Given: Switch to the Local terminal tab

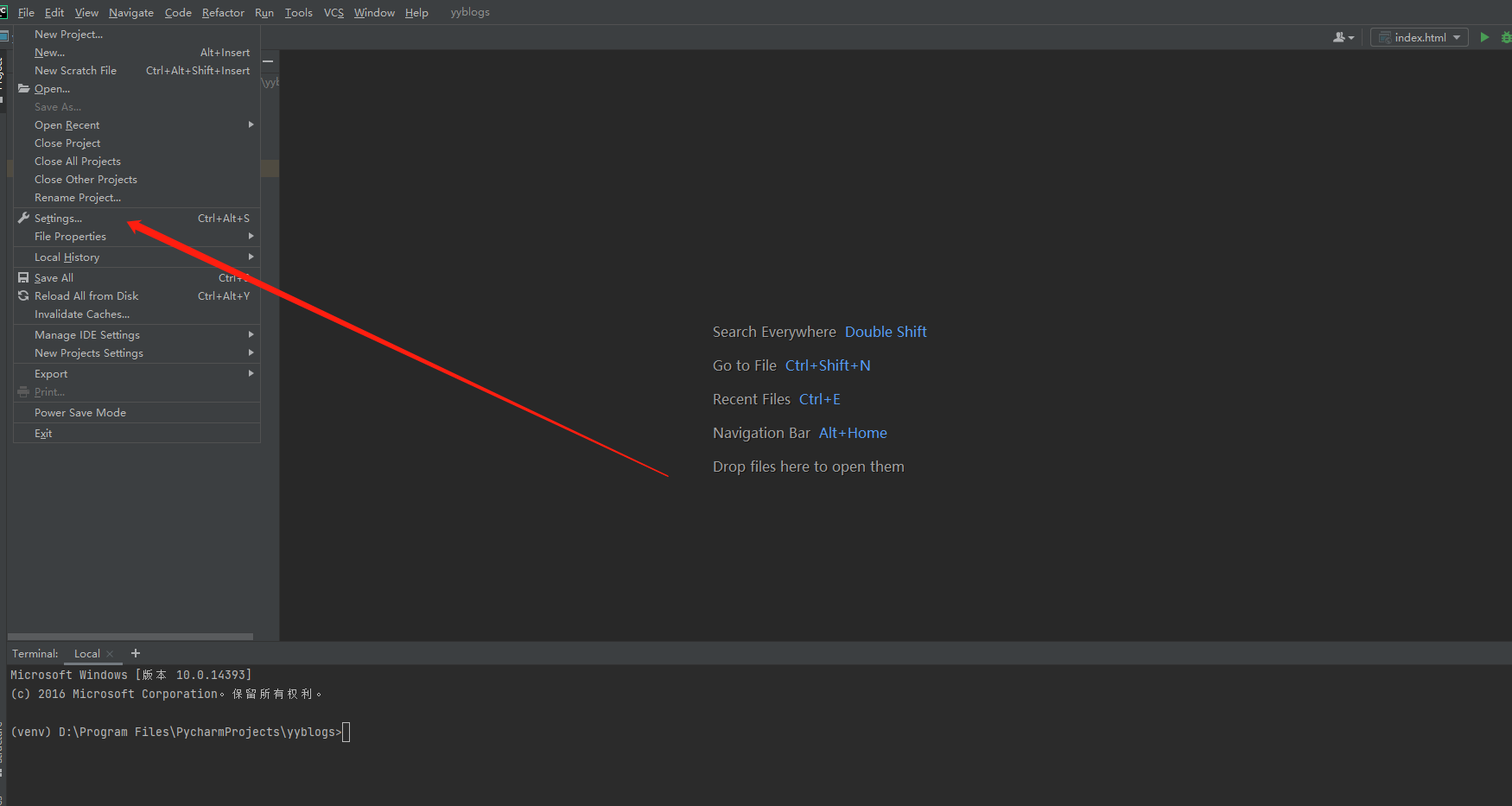Looking at the screenshot, I should point(86,653).
